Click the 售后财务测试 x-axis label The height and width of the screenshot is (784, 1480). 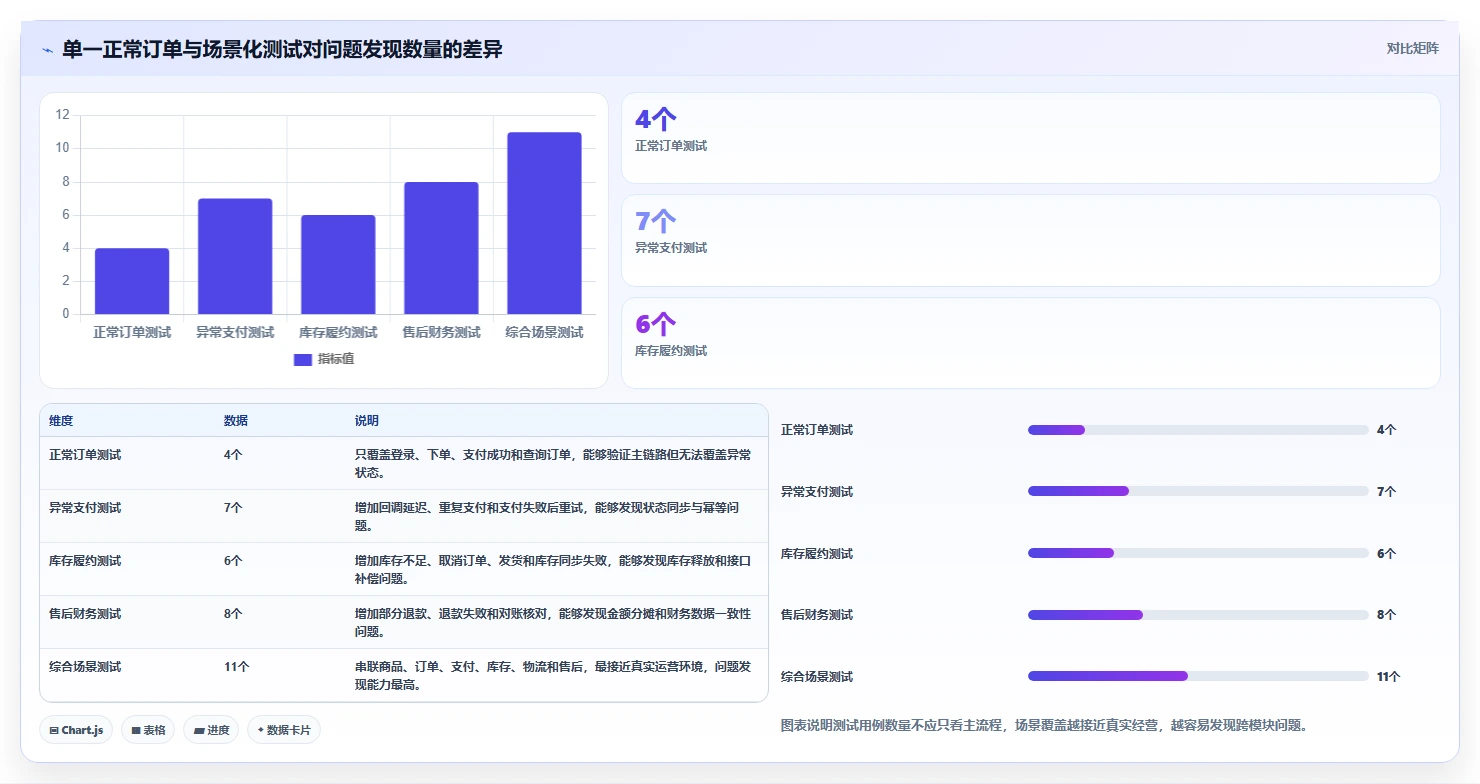coord(441,332)
